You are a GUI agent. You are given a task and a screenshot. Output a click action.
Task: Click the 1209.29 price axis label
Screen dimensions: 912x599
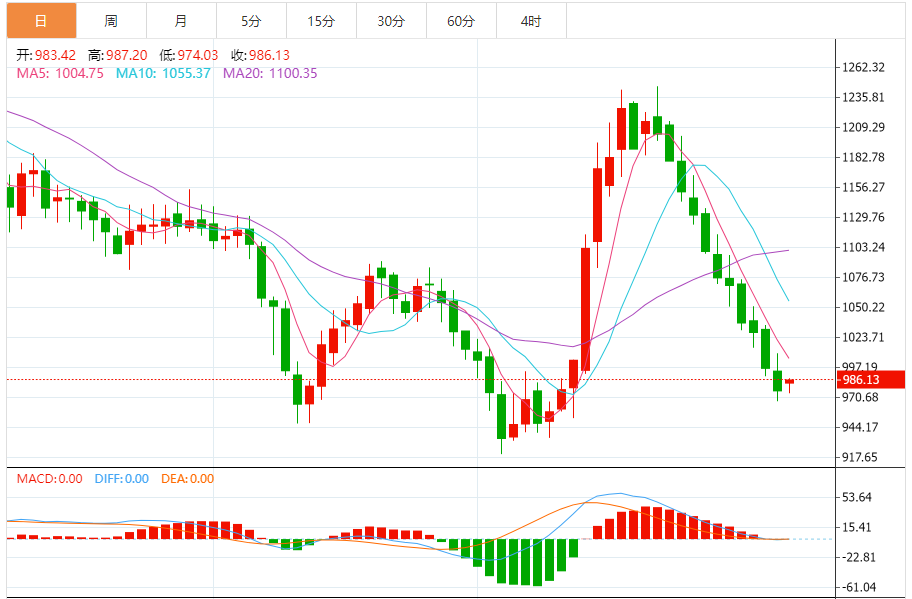863,127
